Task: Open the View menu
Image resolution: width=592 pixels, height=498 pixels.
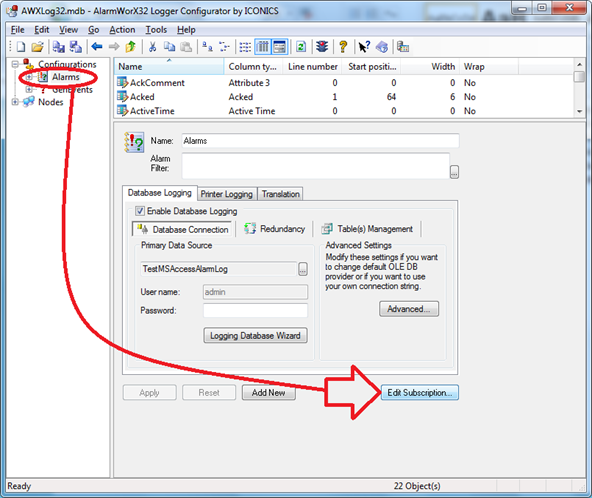Action: pyautogui.click(x=68, y=30)
